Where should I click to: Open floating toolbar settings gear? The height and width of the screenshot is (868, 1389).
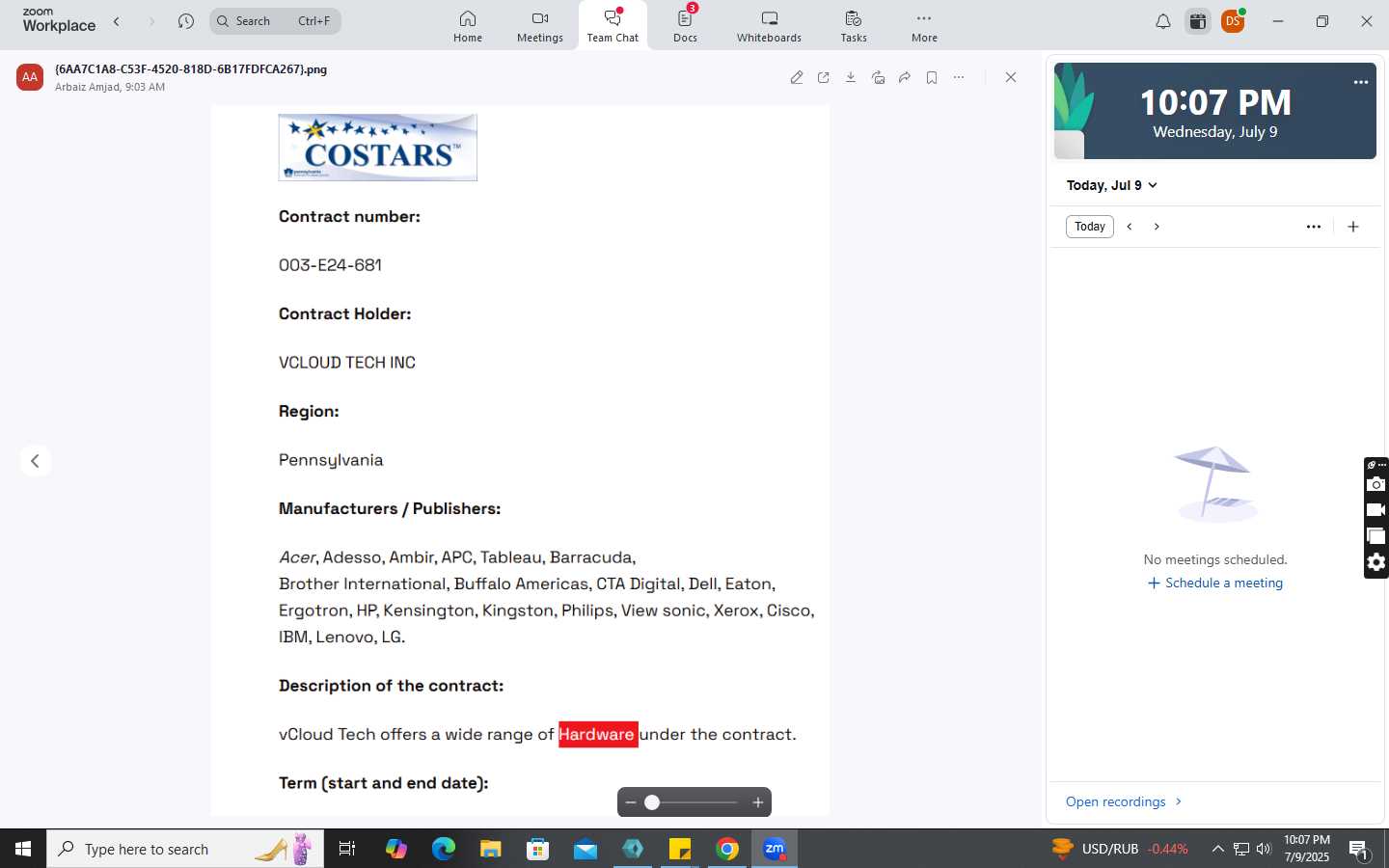click(x=1376, y=562)
